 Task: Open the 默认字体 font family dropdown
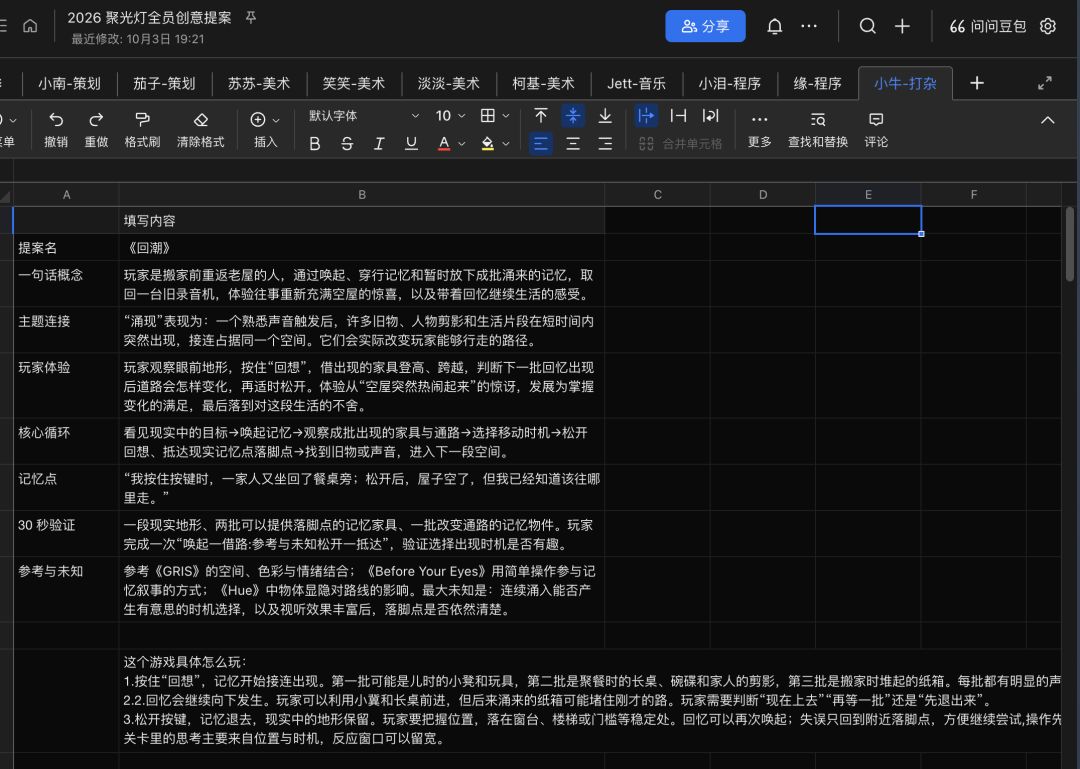tap(364, 116)
